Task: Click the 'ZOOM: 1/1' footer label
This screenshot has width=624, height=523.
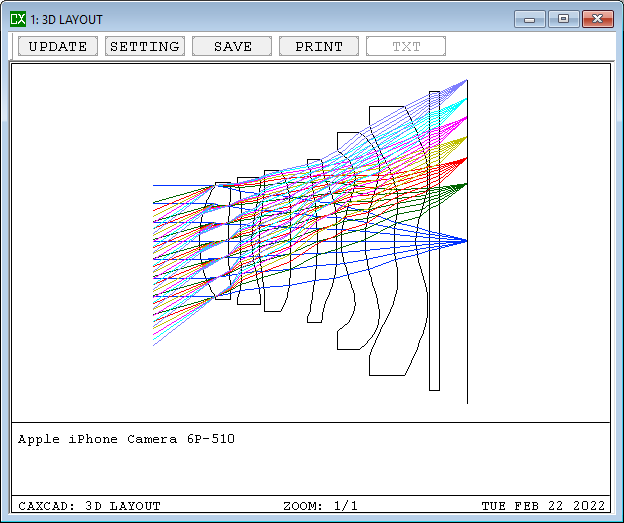Action: click(x=320, y=506)
